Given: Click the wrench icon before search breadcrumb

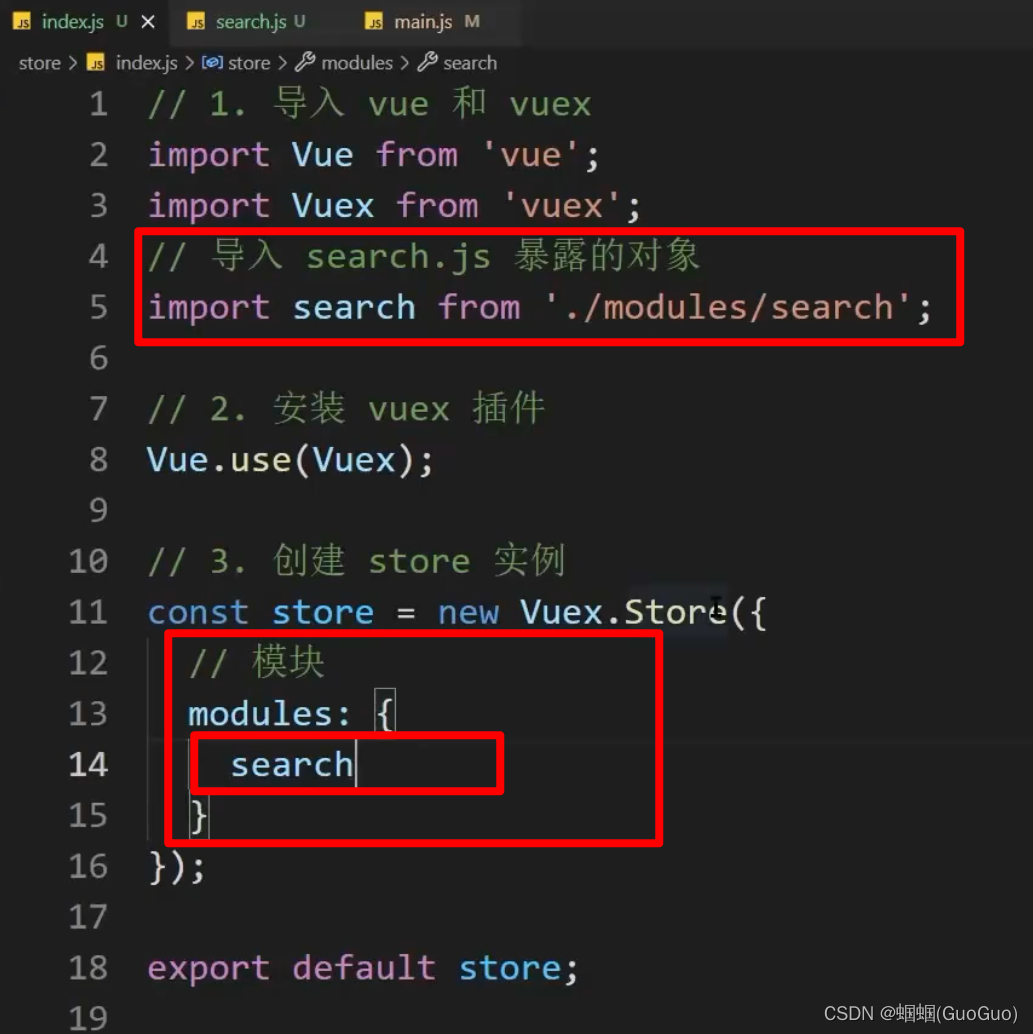Looking at the screenshot, I should 427,62.
